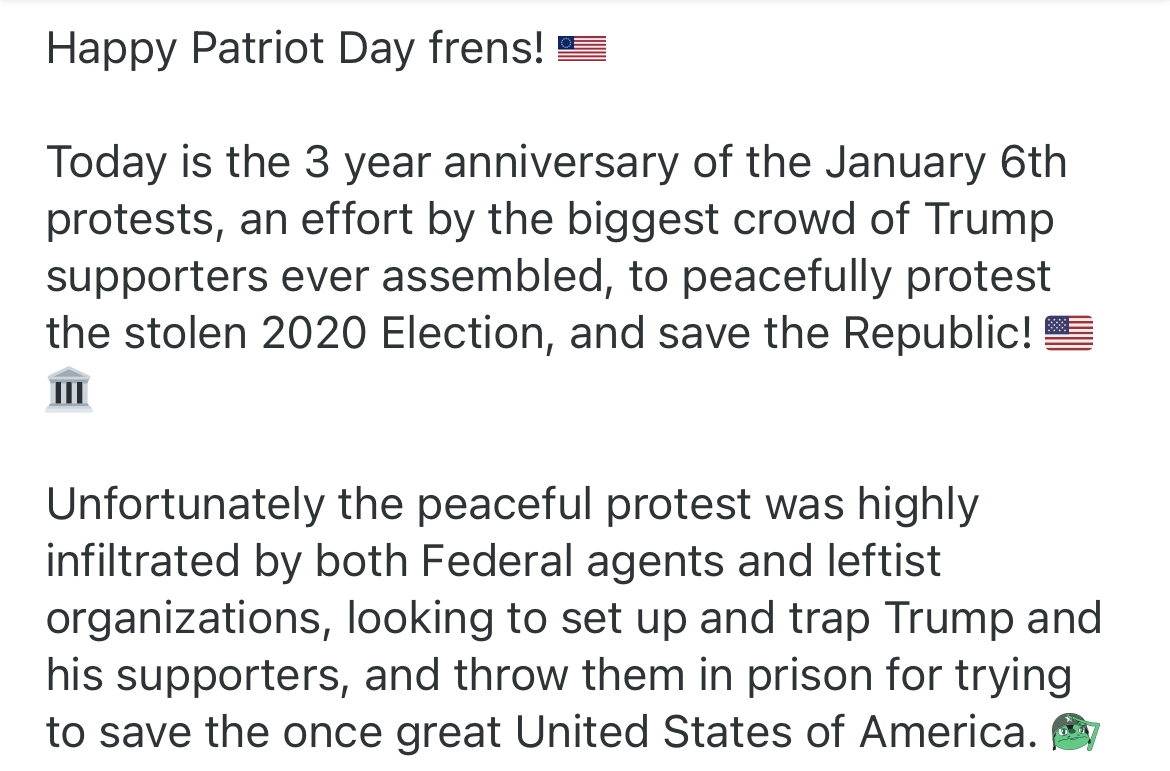Screen dimensions: 1170x771
Task: Click the flag emoji after "Happy Patriot Day frens!"
Action: [581, 49]
